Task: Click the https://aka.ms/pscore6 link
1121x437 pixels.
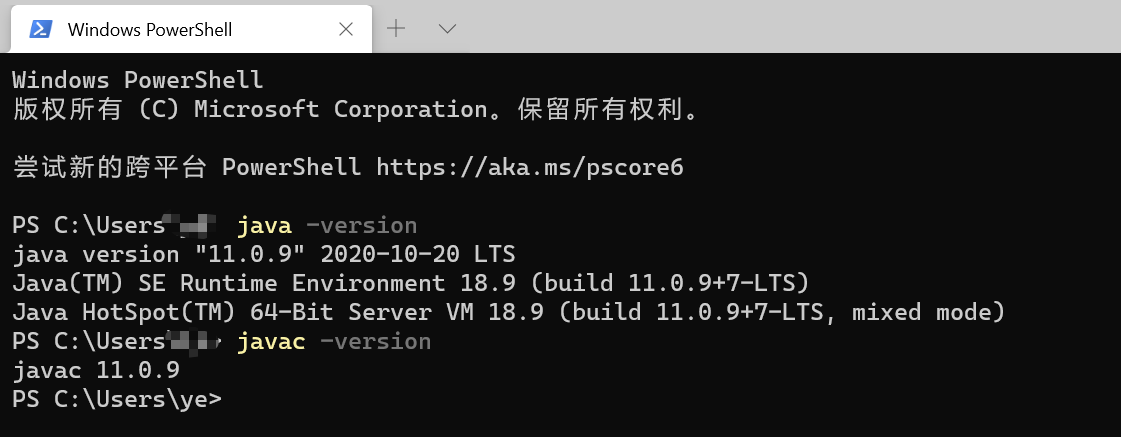Action: tap(529, 167)
